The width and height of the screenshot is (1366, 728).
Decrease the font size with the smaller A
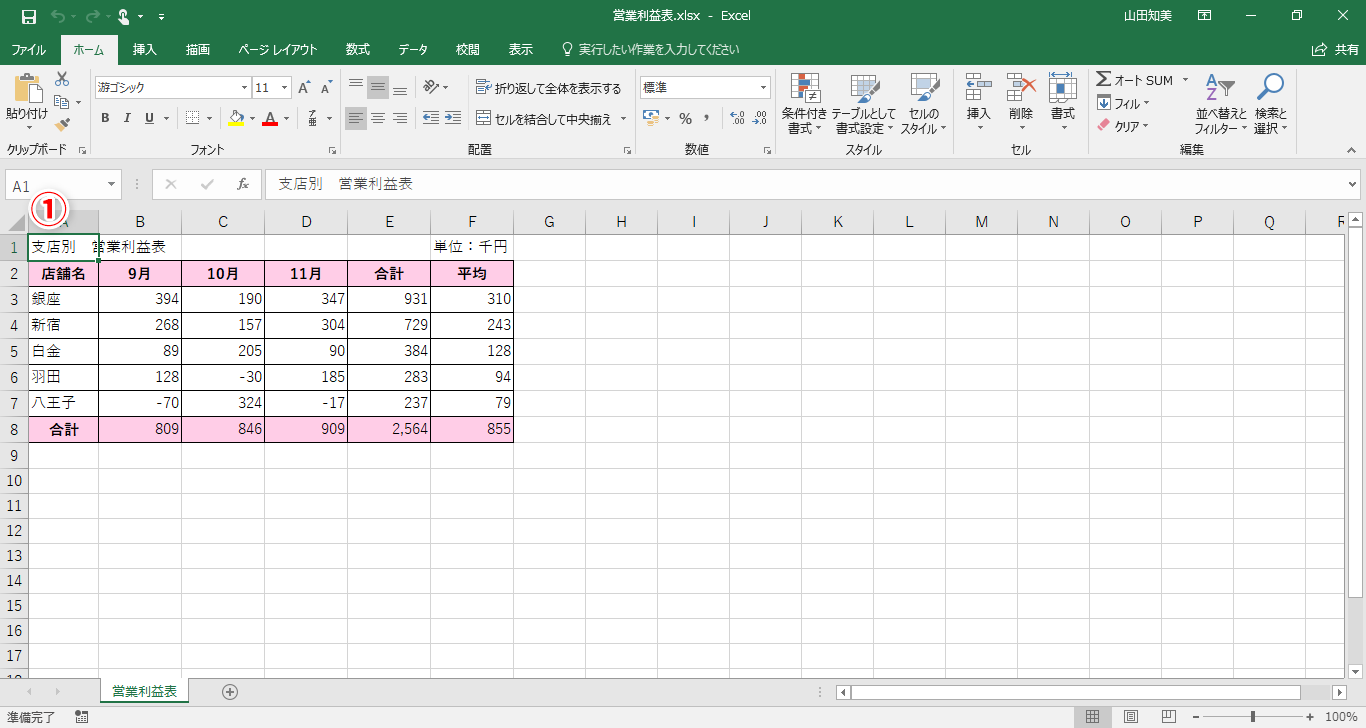tap(326, 88)
